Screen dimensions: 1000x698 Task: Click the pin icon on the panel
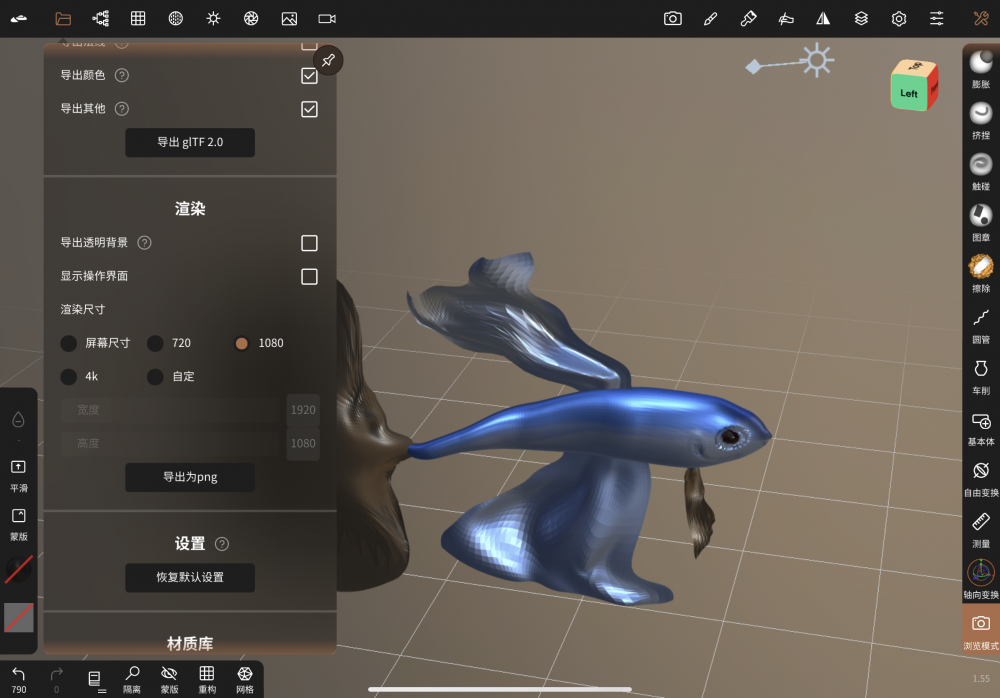coord(328,60)
